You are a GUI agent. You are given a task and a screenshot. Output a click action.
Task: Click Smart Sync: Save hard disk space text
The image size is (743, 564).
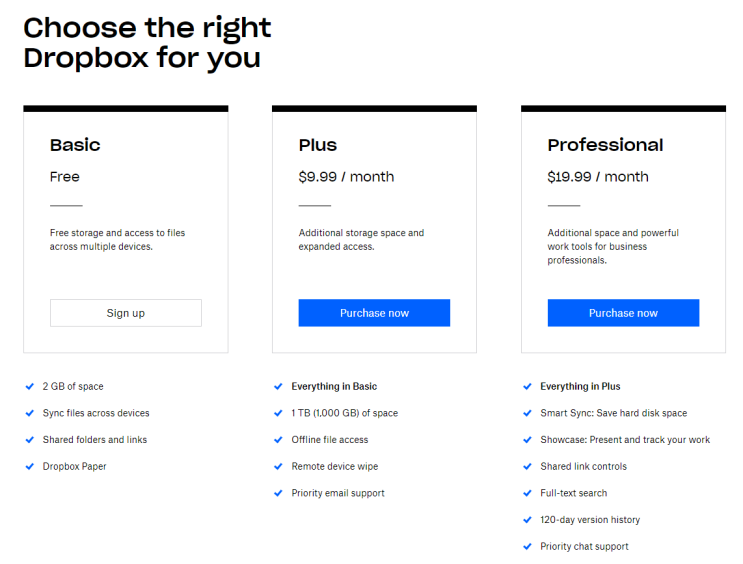613,413
